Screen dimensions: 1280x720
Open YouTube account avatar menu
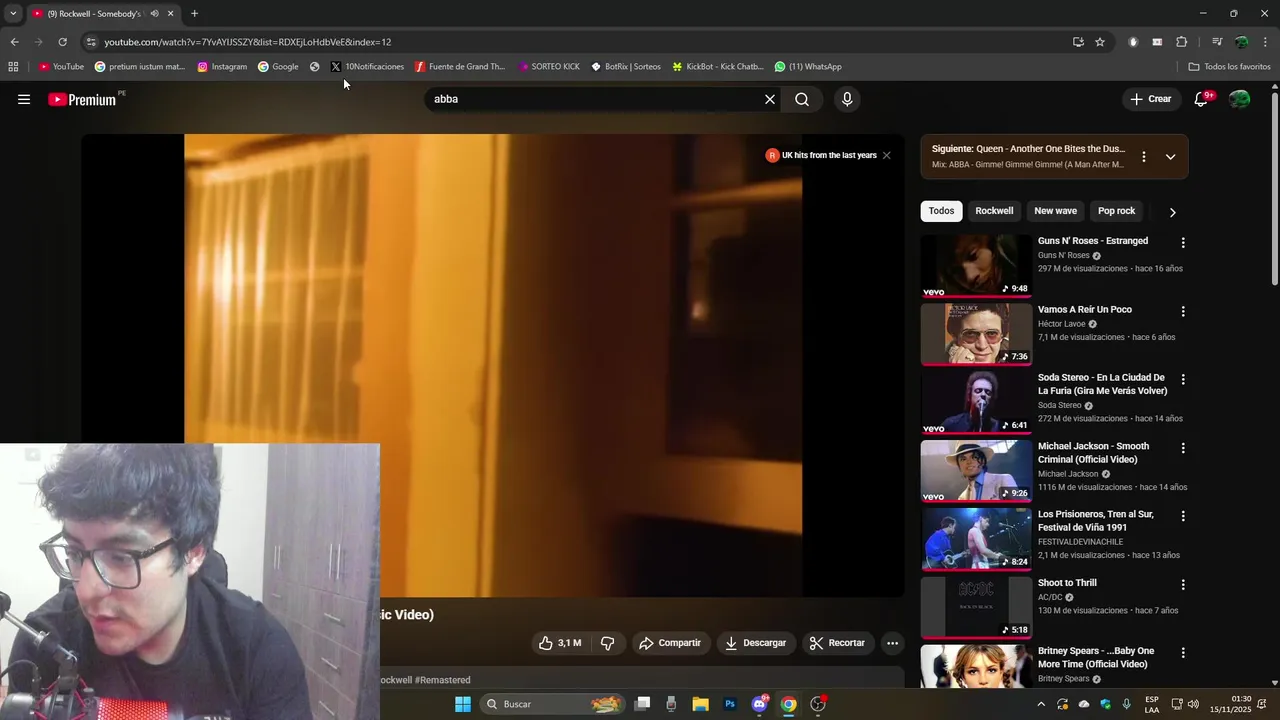1240,99
